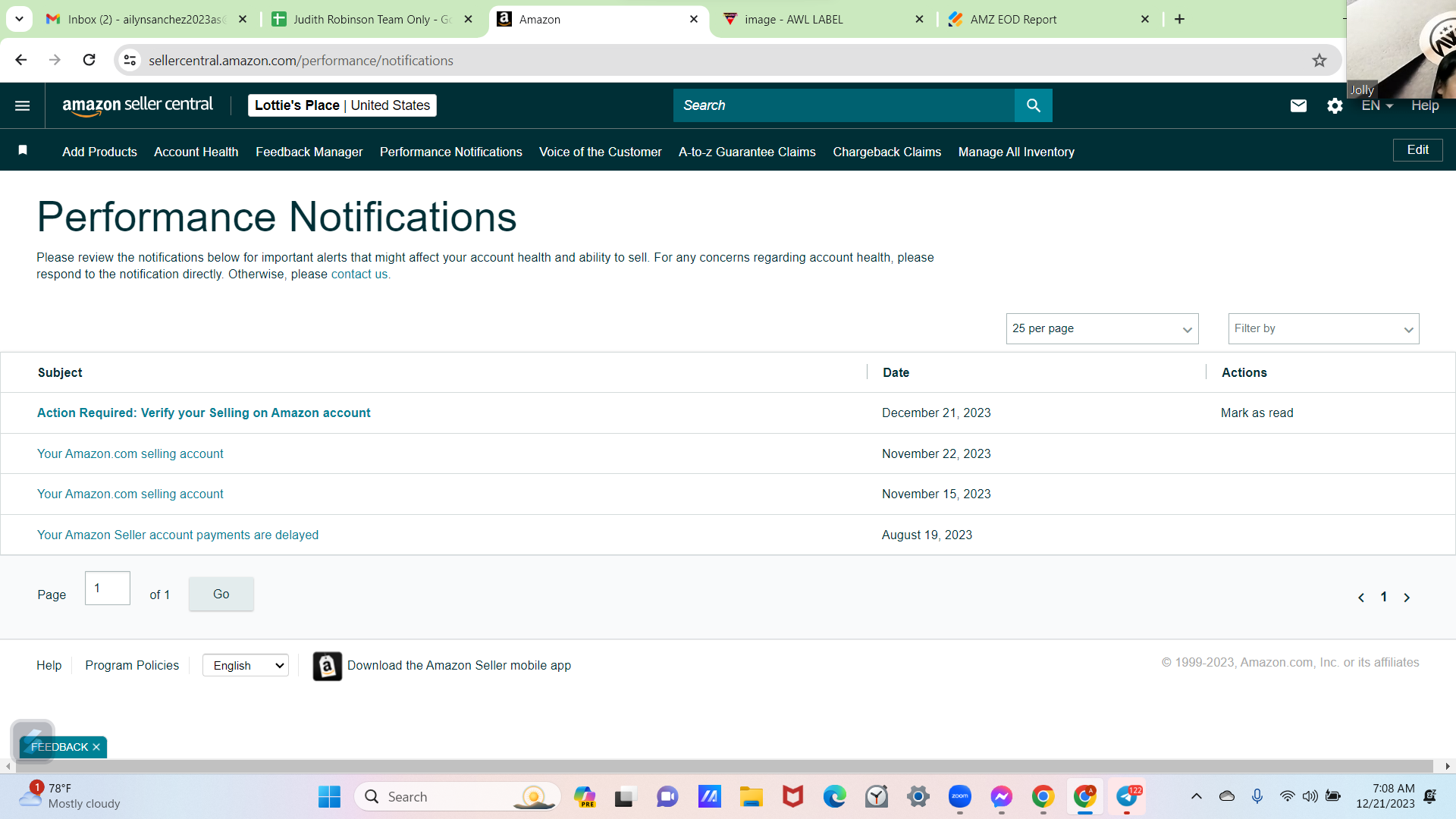Screen dimensions: 1456x819
Task: Click the Lottie's Place marketplace switcher
Action: pyautogui.click(x=342, y=105)
